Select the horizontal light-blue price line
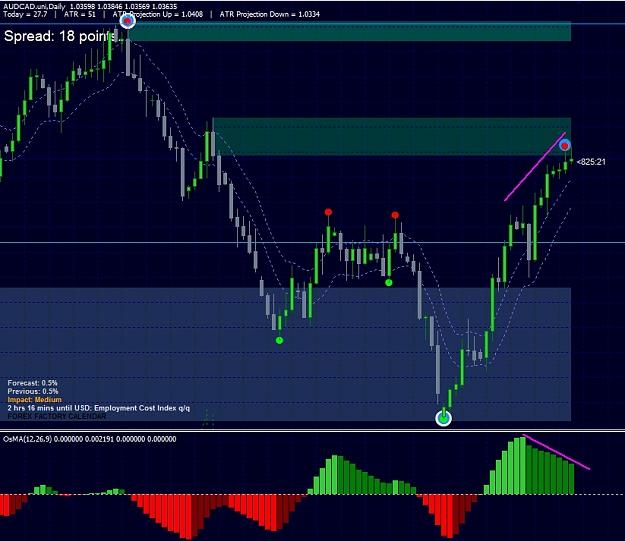Viewport: 625px width, 541px height. click(312, 242)
